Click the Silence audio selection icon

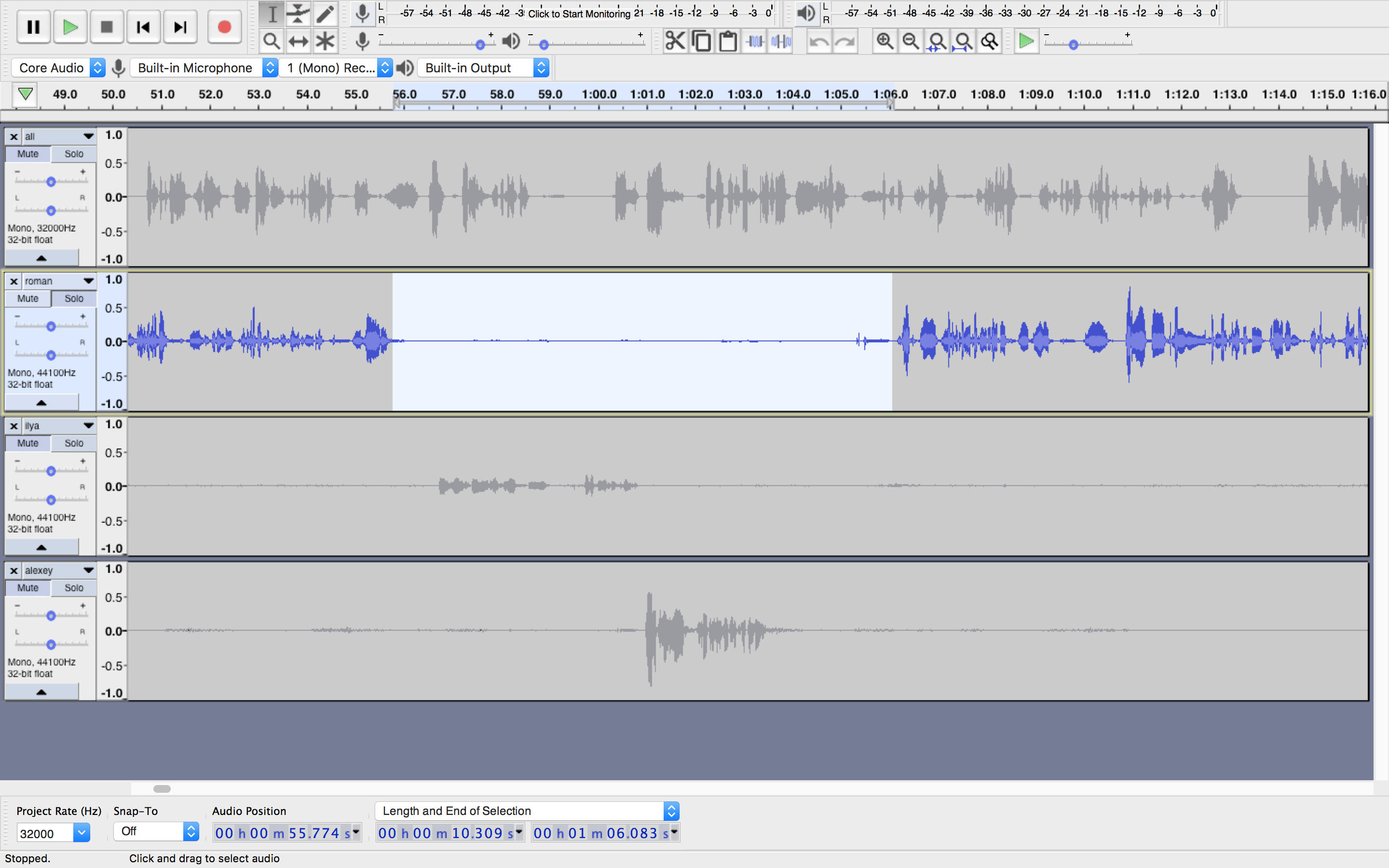tap(781, 41)
